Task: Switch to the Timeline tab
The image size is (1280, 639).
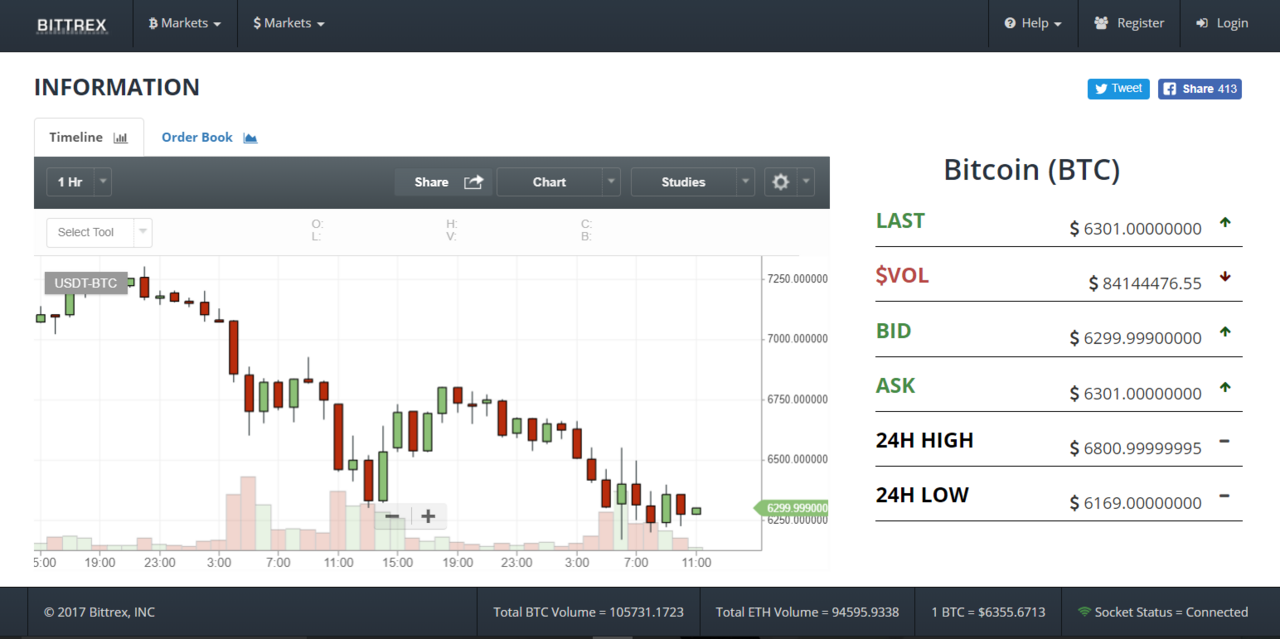Action: (x=89, y=138)
